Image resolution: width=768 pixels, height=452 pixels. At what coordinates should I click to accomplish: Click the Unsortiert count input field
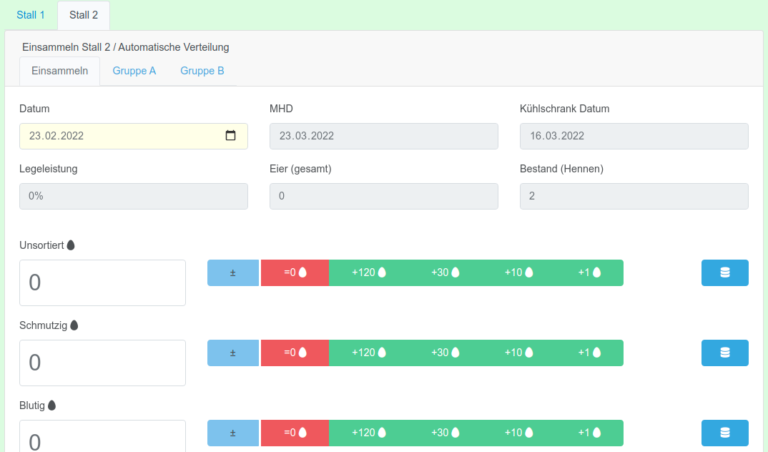(x=102, y=283)
